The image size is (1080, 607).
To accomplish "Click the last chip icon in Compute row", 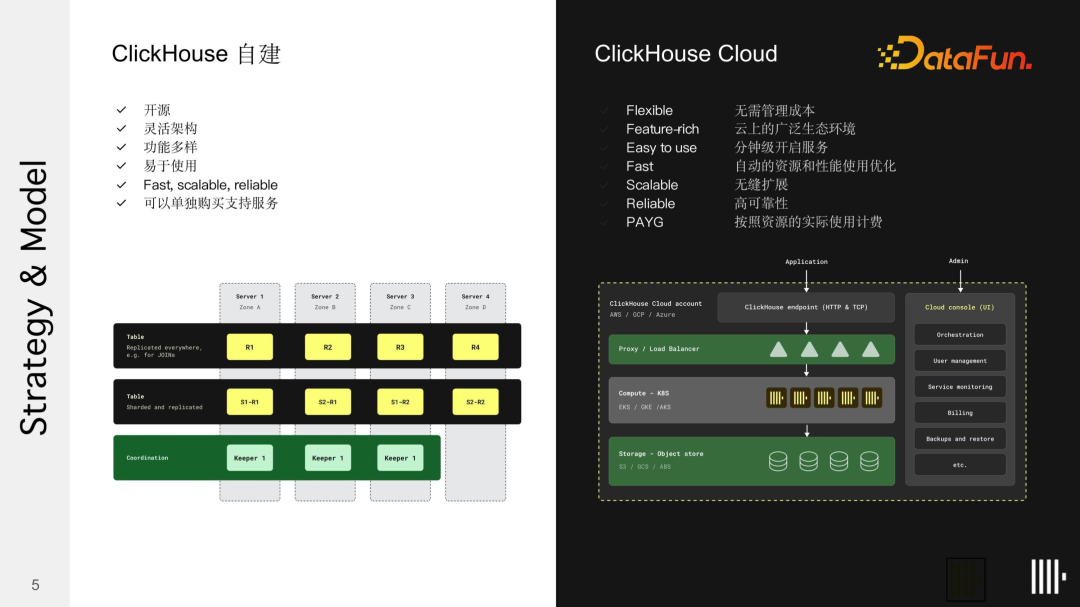I will pyautogui.click(x=871, y=398).
